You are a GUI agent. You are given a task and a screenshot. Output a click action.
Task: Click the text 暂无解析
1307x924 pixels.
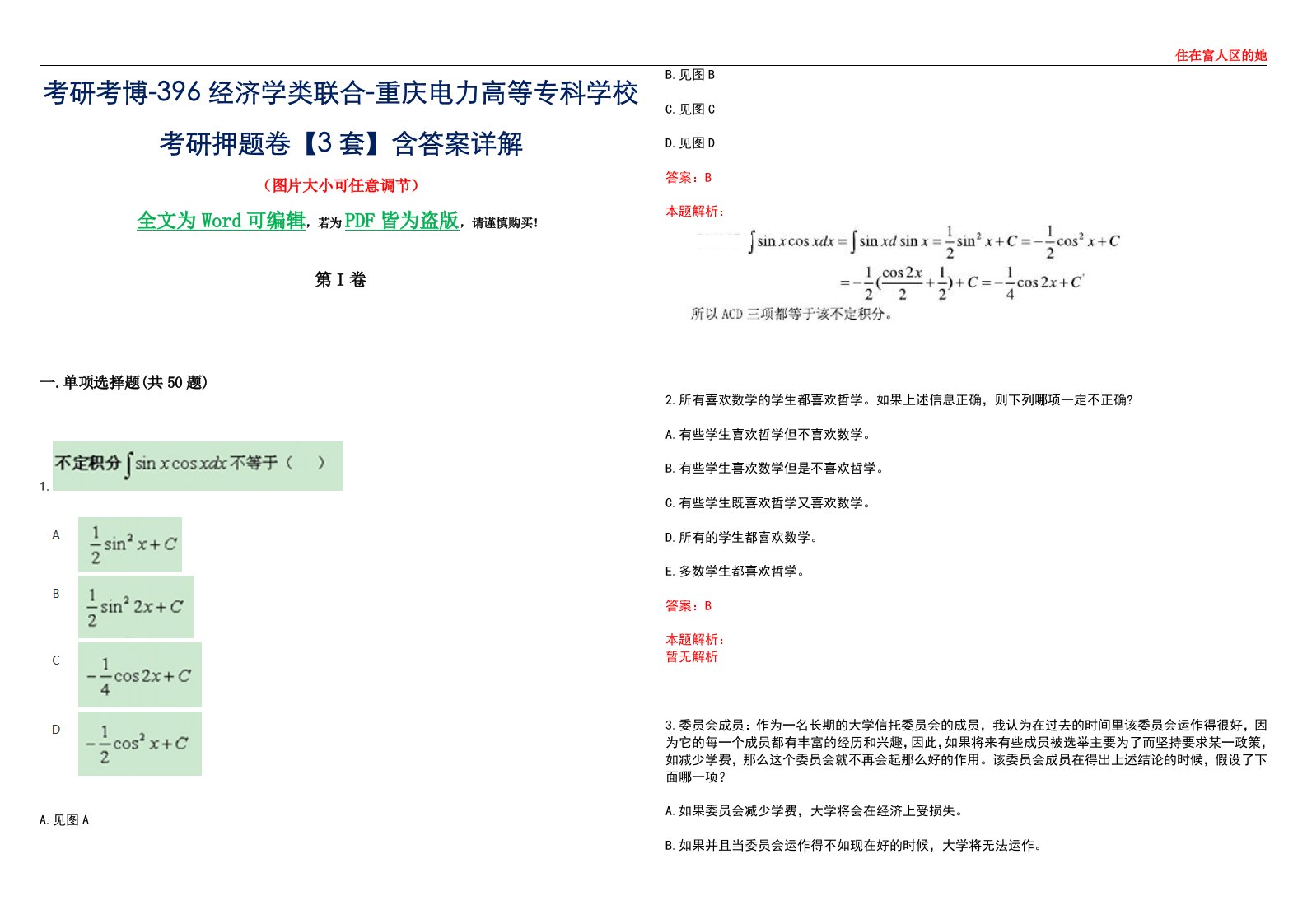[x=692, y=657]
